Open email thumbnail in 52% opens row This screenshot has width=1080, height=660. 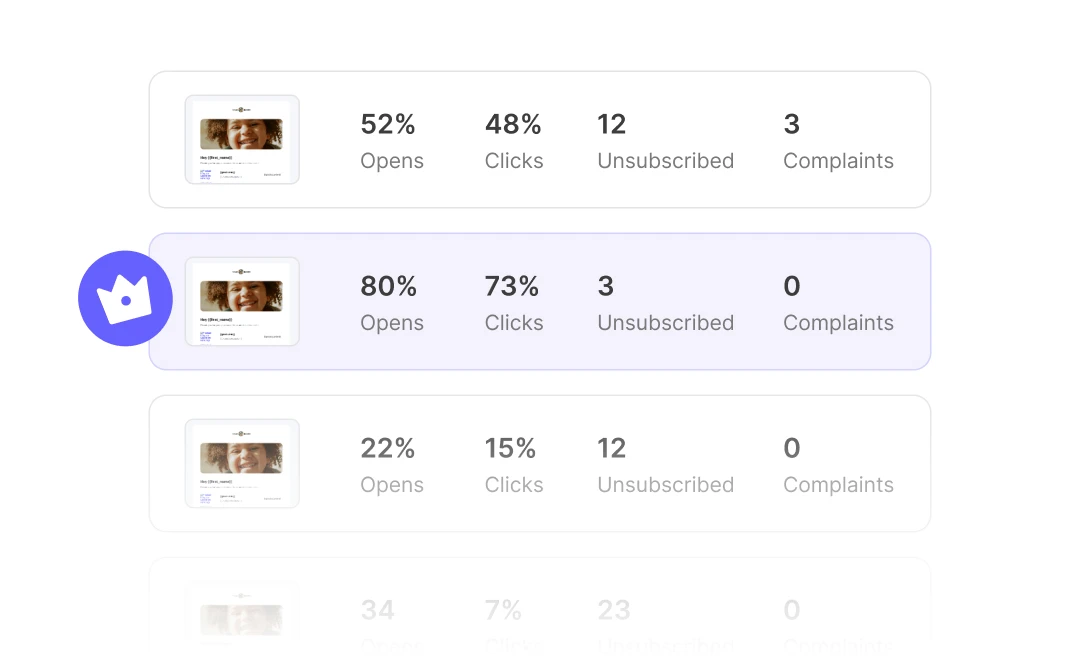242,139
